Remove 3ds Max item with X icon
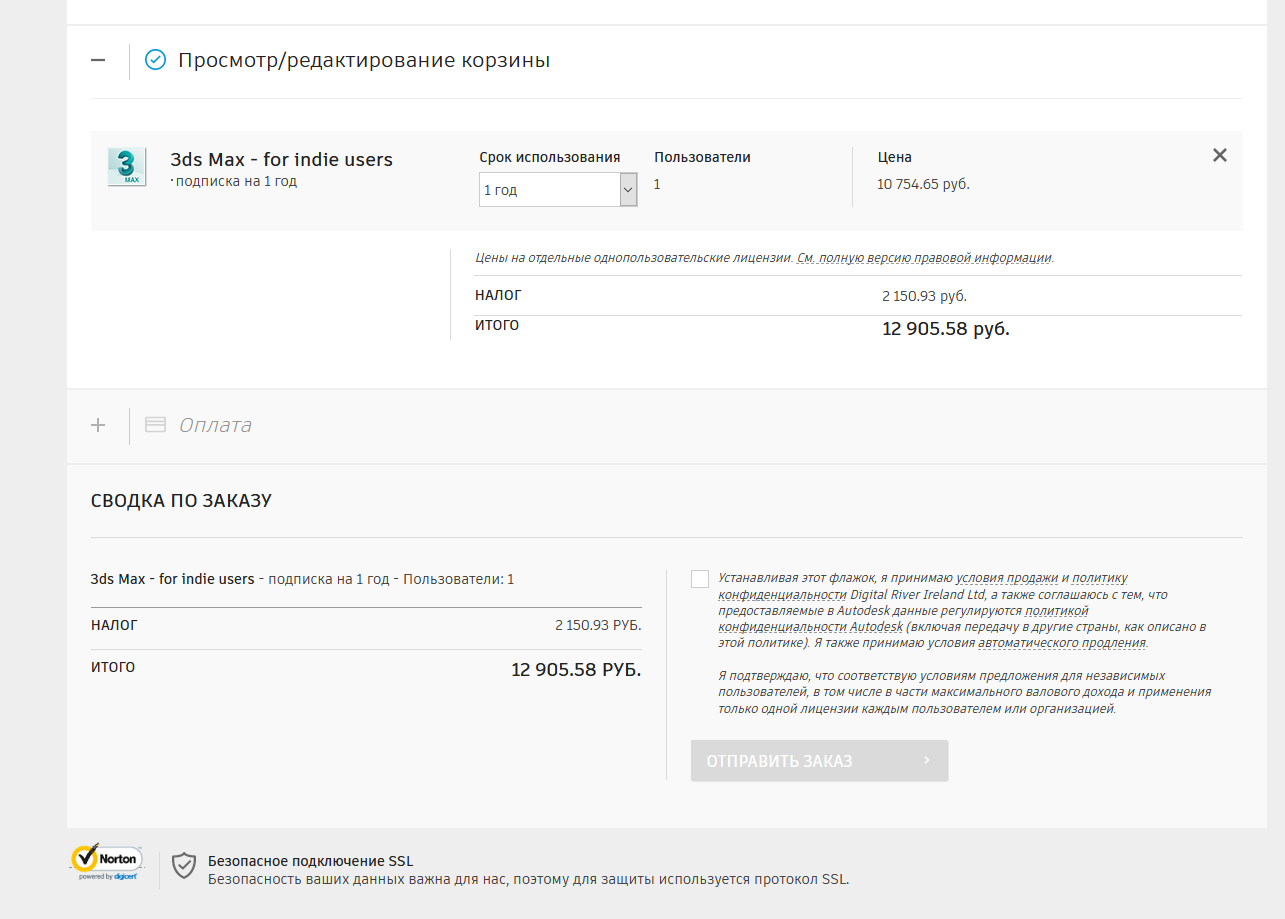This screenshot has height=919, width=1285. [x=1219, y=155]
